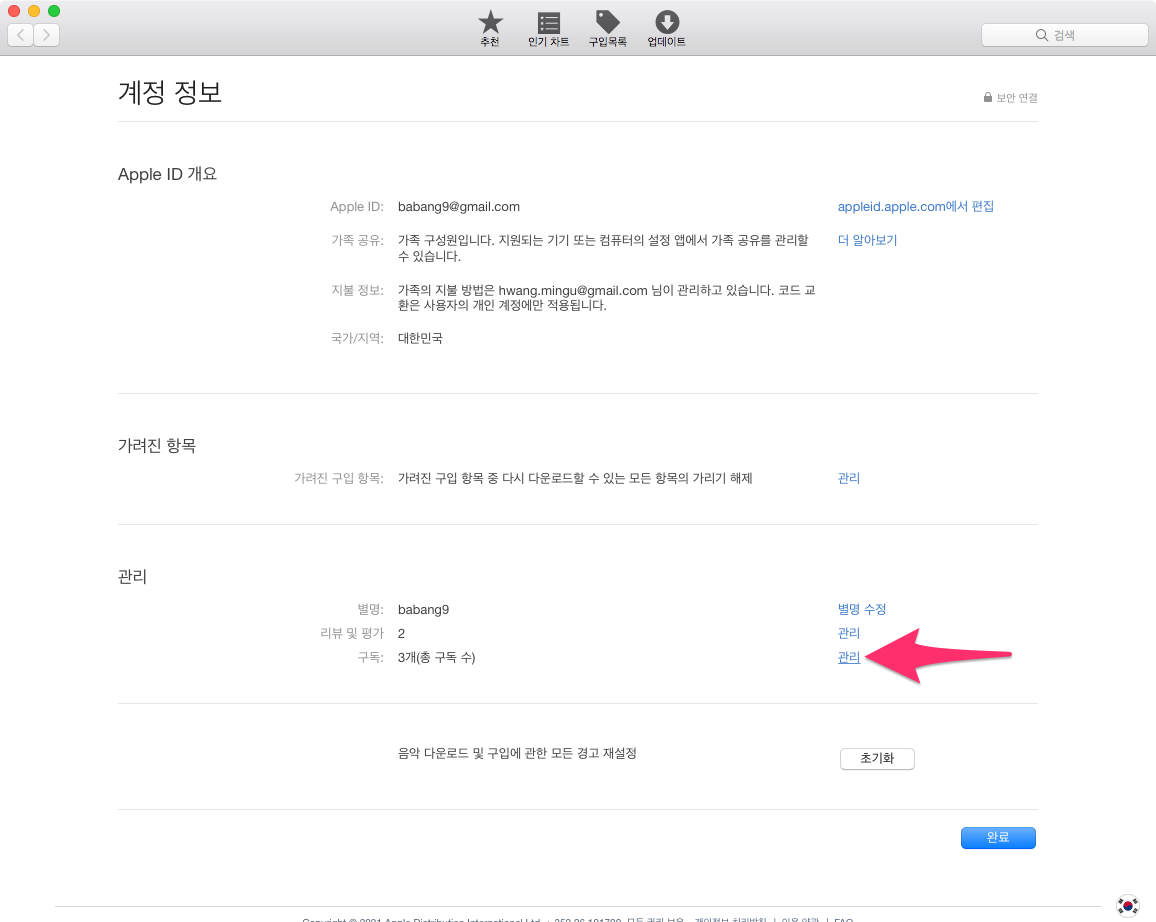Select the Apple ID email babang9@gmail.com
This screenshot has width=1156, height=922.
459,207
